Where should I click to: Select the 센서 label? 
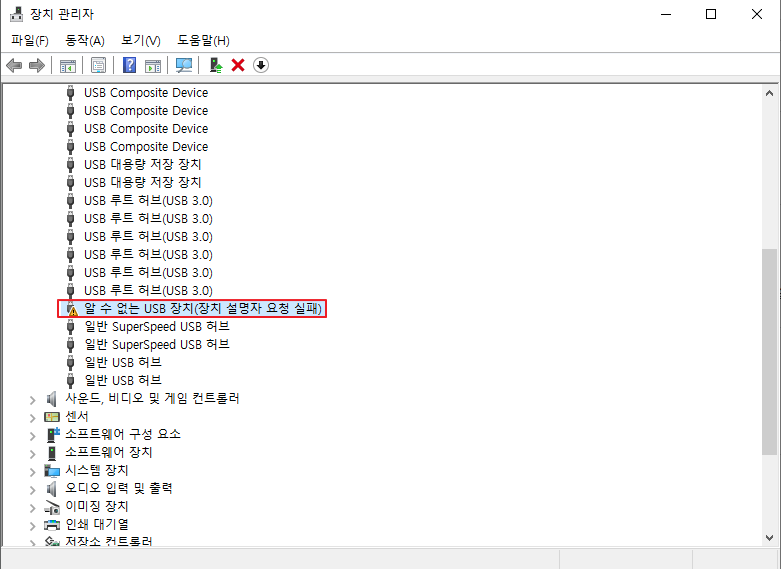tap(77, 416)
